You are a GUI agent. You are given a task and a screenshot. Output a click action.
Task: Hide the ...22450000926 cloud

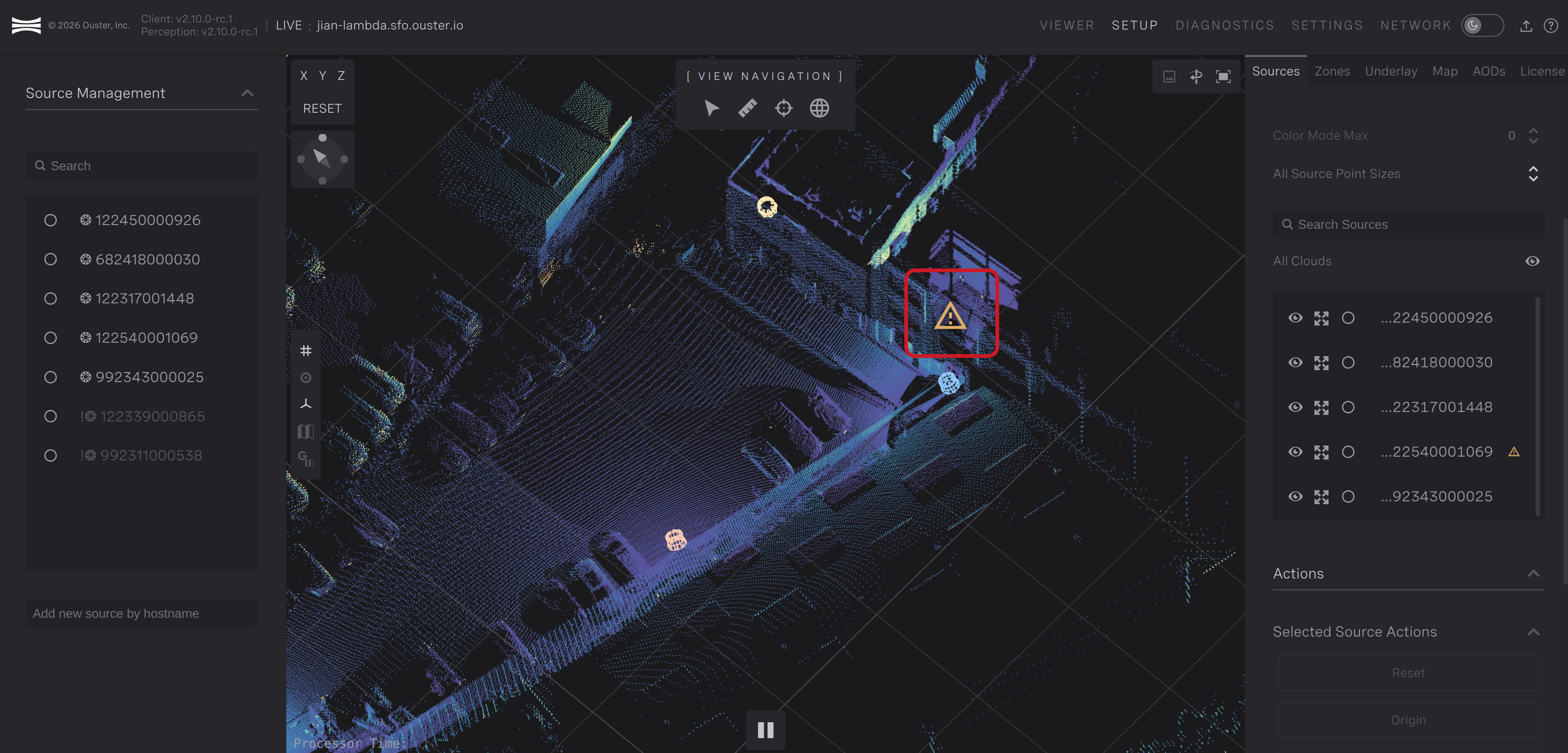pyautogui.click(x=1295, y=318)
